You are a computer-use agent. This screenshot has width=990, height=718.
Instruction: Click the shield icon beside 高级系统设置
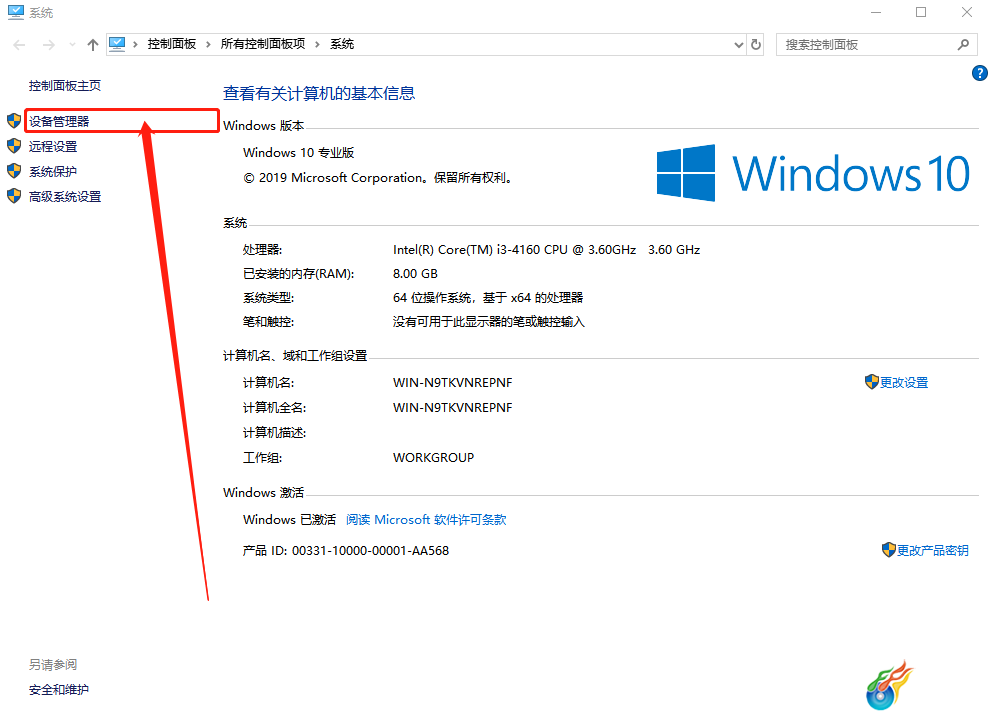pyautogui.click(x=14, y=196)
